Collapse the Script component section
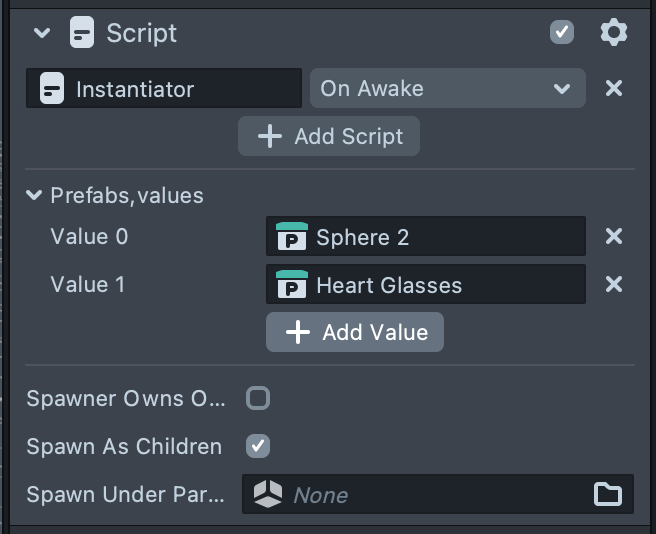656x534 pixels. pos(41,33)
